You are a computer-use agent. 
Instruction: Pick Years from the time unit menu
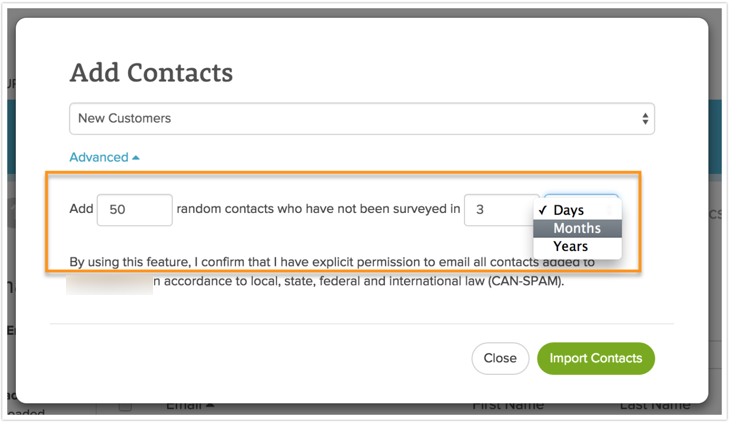coord(570,246)
